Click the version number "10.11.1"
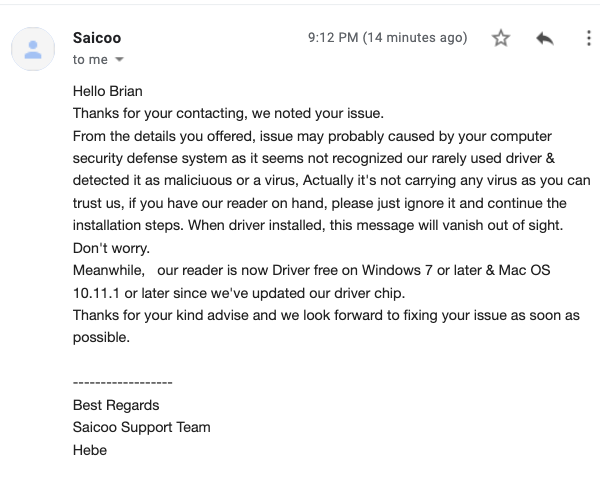This screenshot has height=487, width=611. [96, 293]
